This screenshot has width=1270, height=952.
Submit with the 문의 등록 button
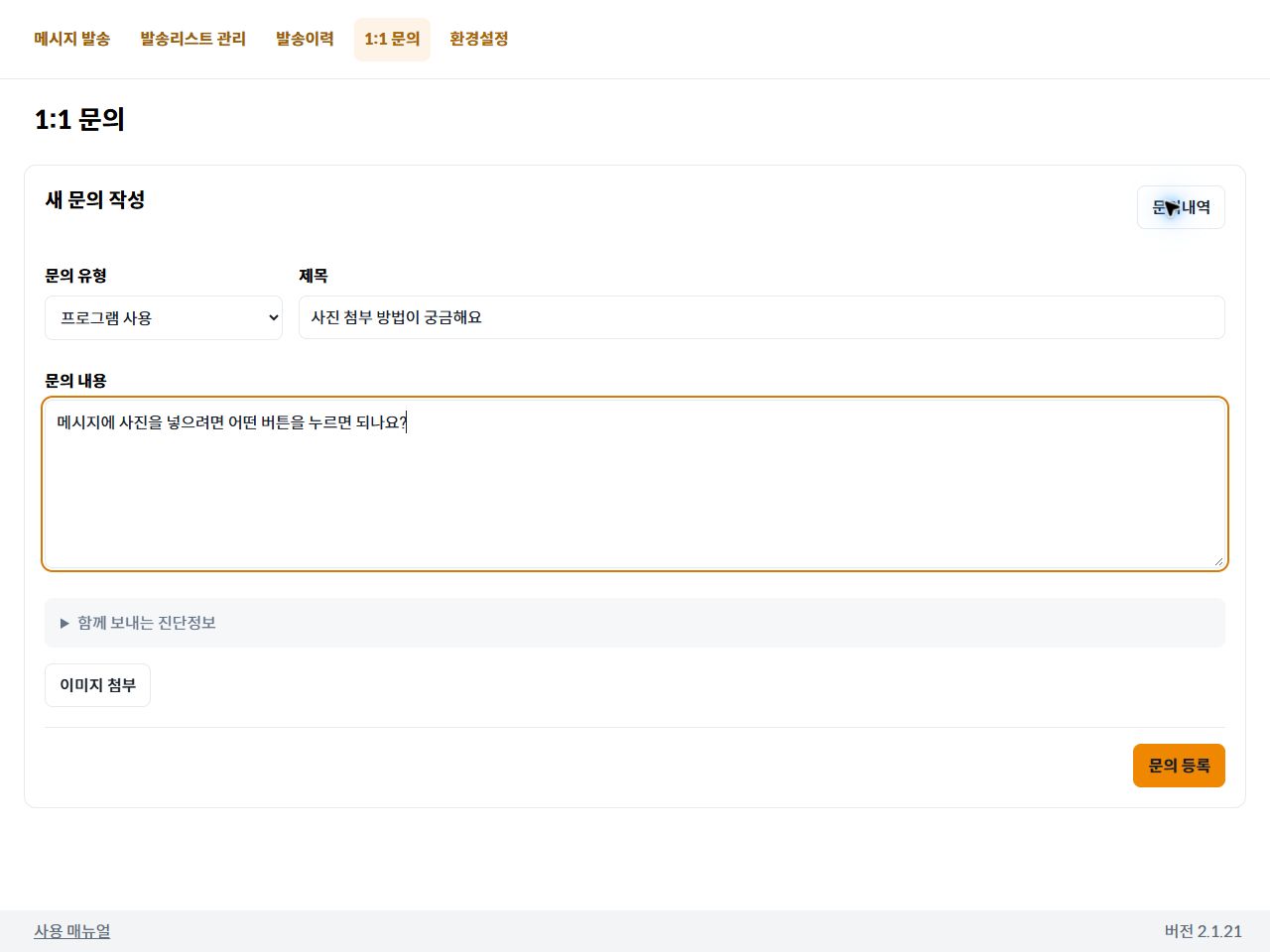pyautogui.click(x=1179, y=766)
